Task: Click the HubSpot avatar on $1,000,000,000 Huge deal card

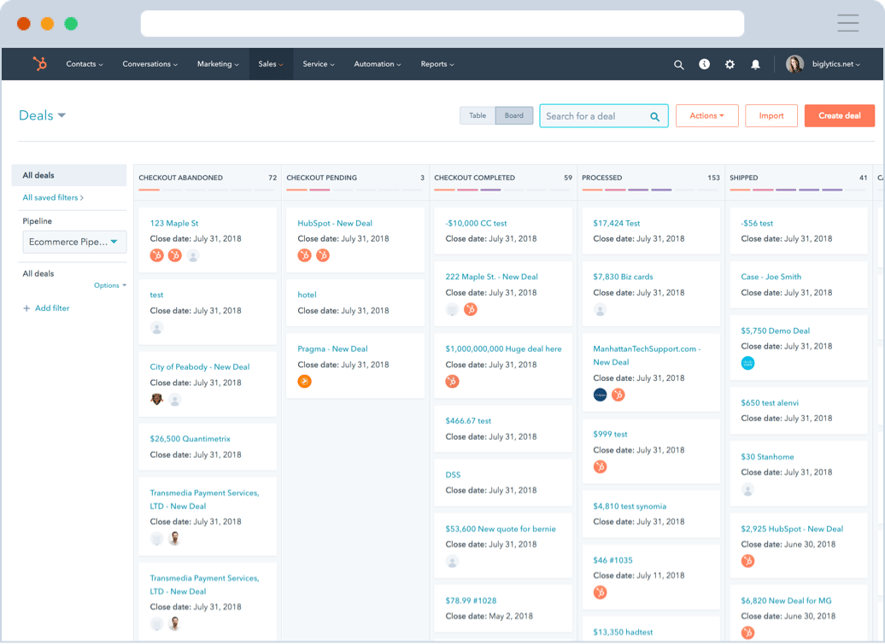Action: click(452, 382)
